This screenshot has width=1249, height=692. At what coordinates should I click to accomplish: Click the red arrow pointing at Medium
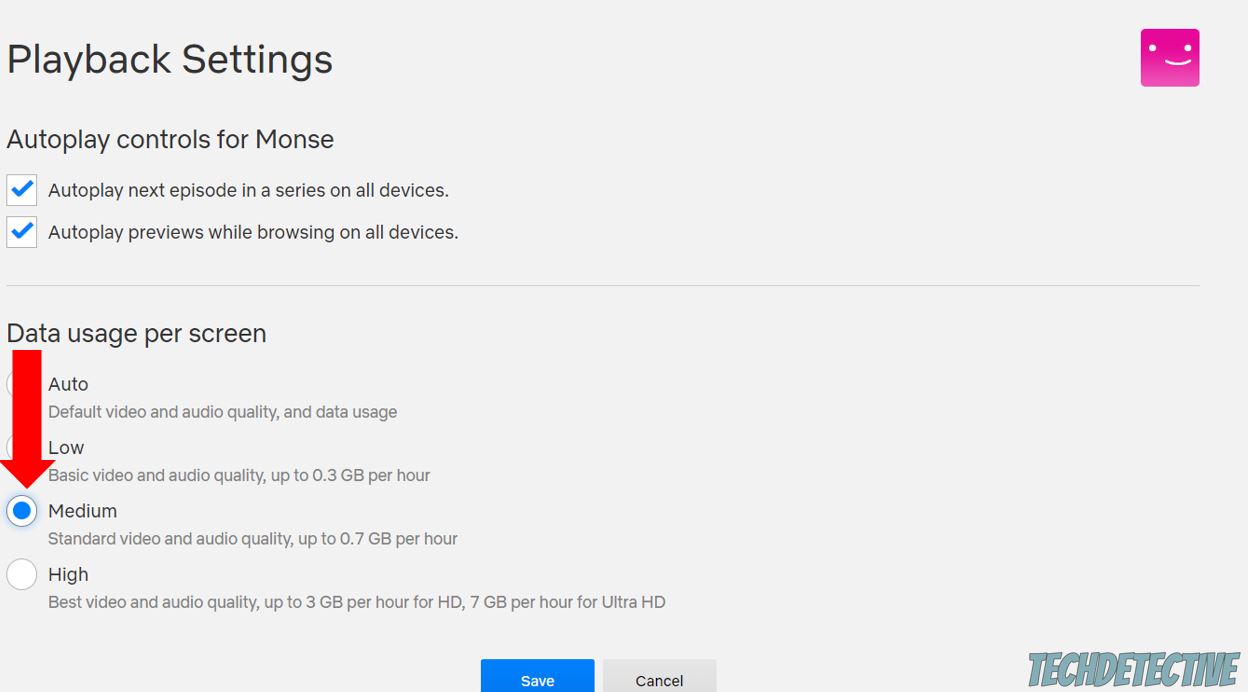26,420
